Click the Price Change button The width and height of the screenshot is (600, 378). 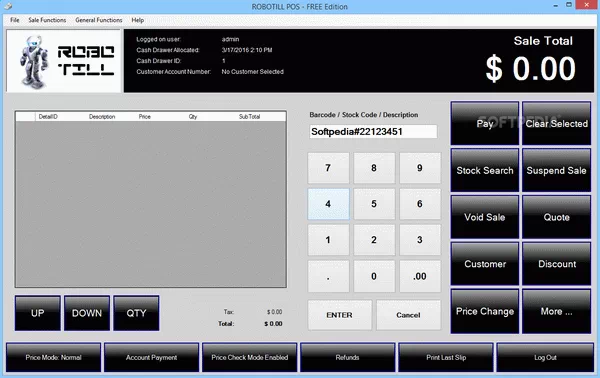click(485, 311)
